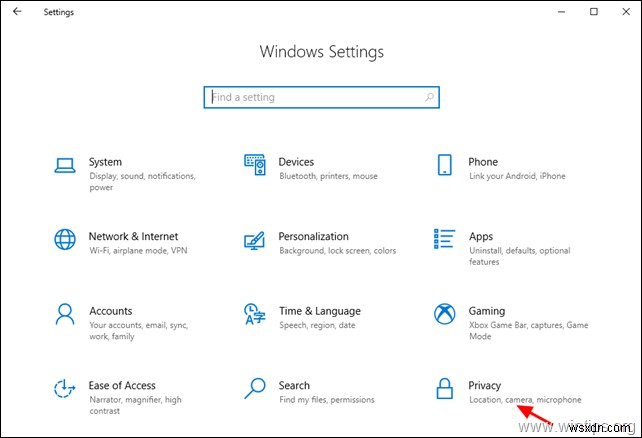The image size is (642, 438).
Task: Click the Apps list icon
Action: click(x=444, y=240)
